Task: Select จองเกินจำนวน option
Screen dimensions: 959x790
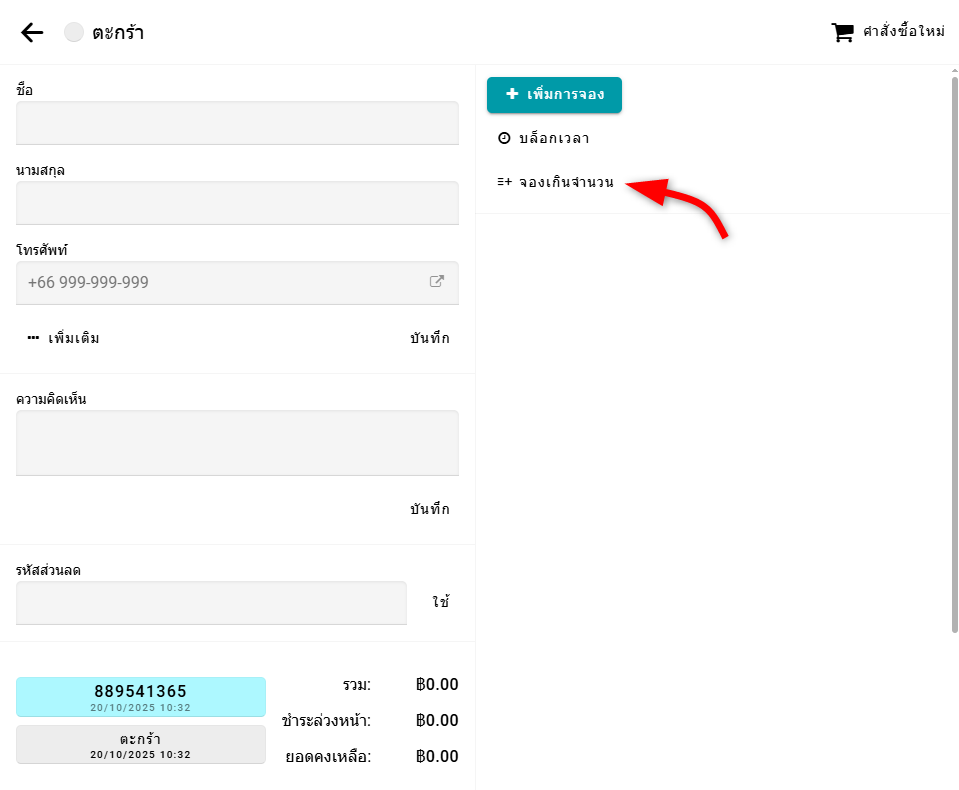Action: pos(566,182)
